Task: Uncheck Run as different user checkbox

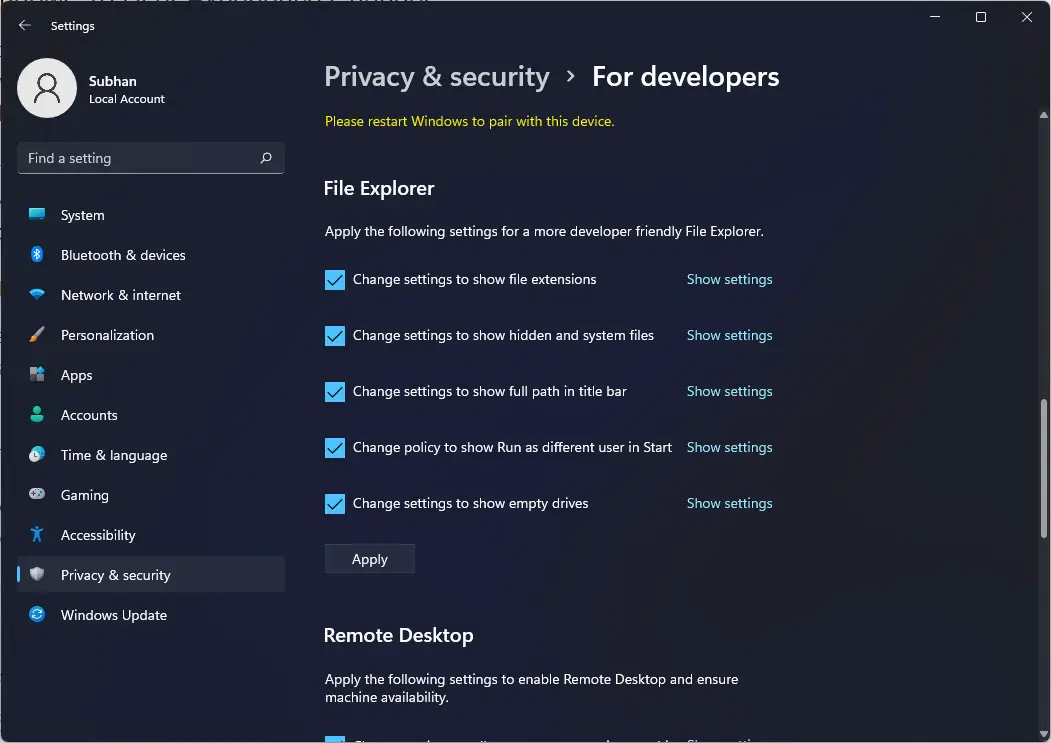Action: (x=335, y=447)
